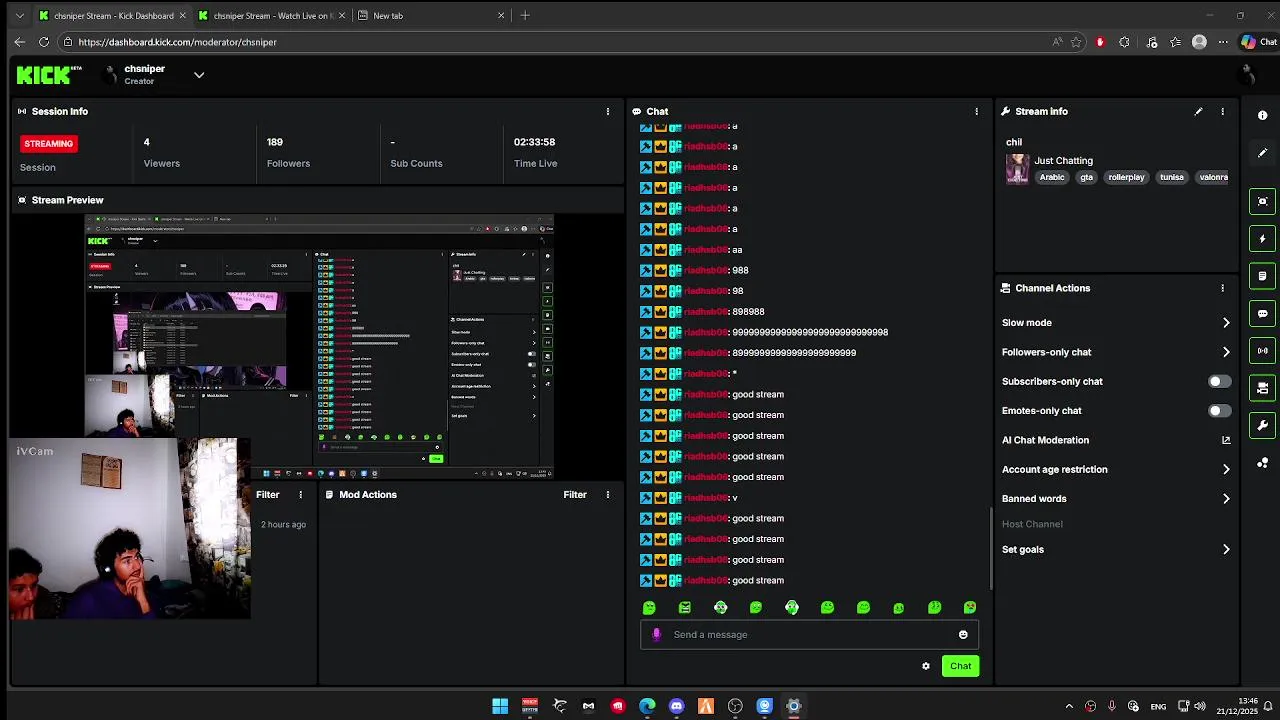
Task: Click the browser address bar URL
Action: (177, 42)
